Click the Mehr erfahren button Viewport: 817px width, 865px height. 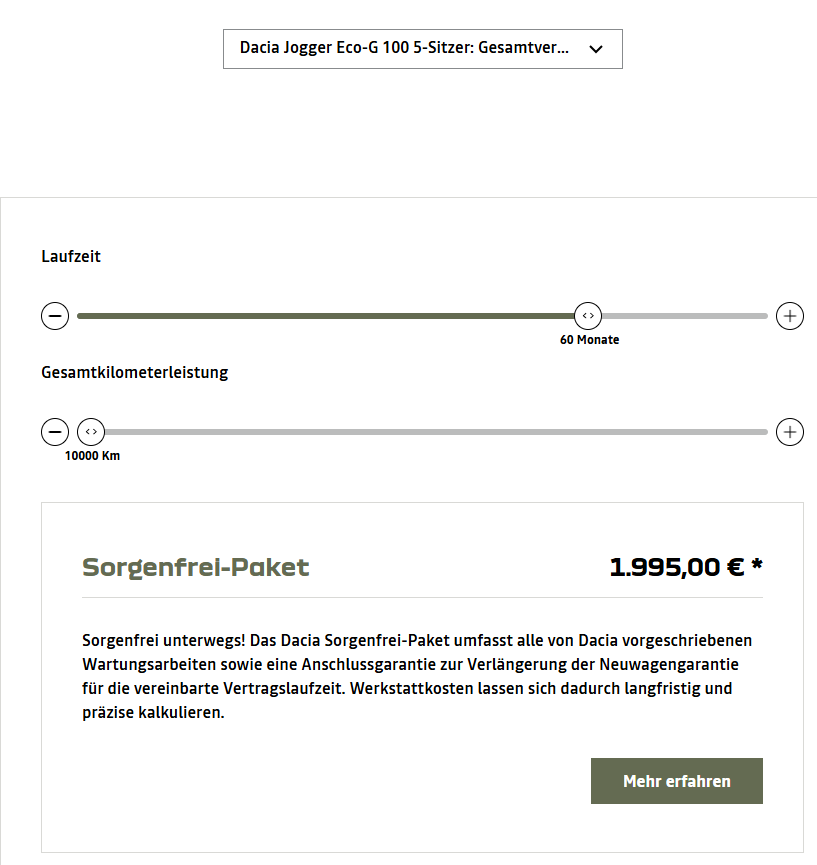(676, 781)
